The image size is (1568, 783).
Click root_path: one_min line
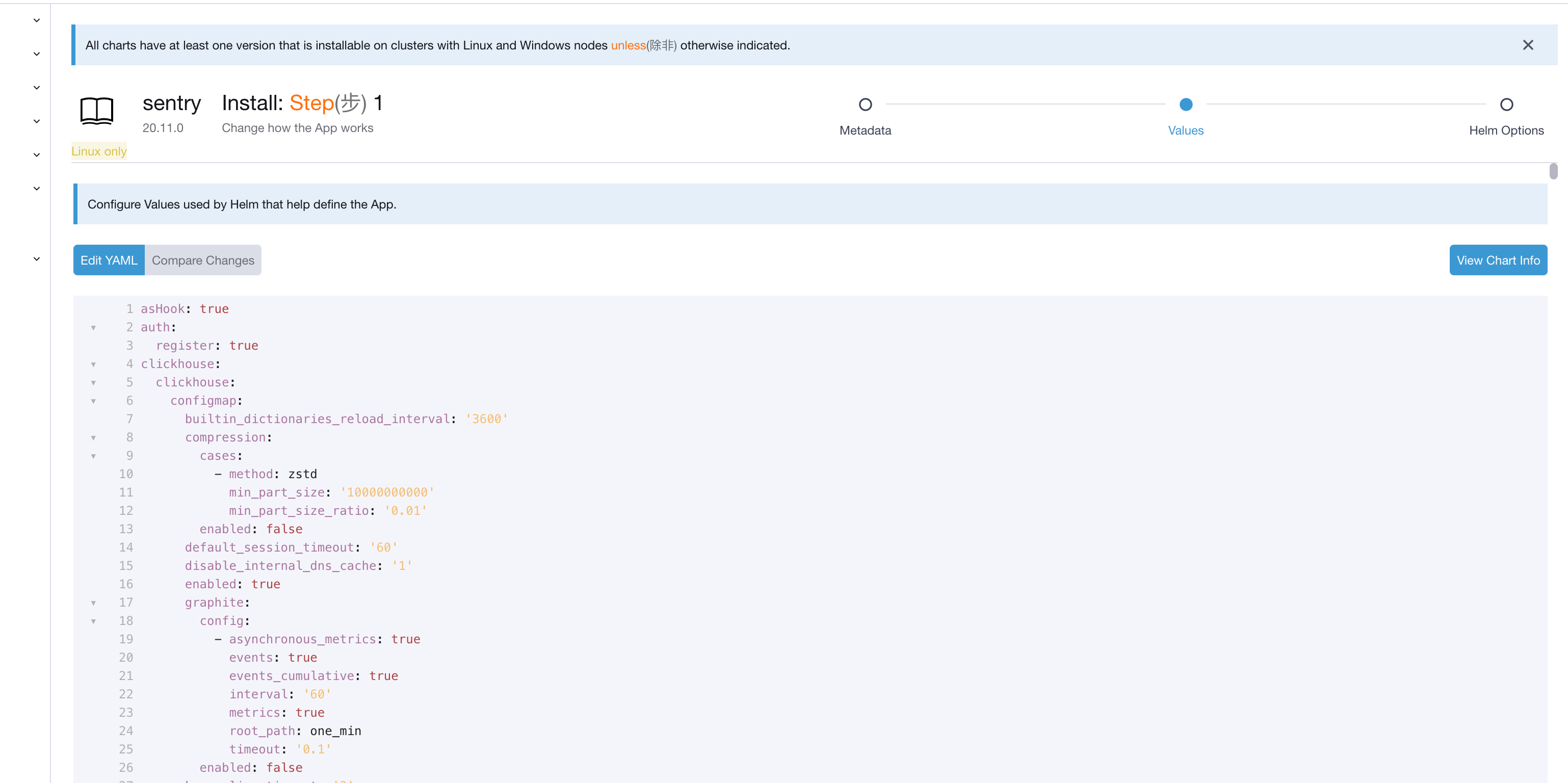pyautogui.click(x=295, y=730)
